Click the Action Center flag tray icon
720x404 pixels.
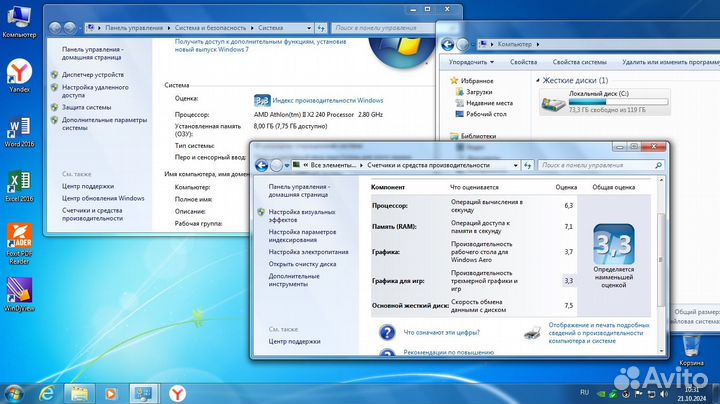(639, 394)
